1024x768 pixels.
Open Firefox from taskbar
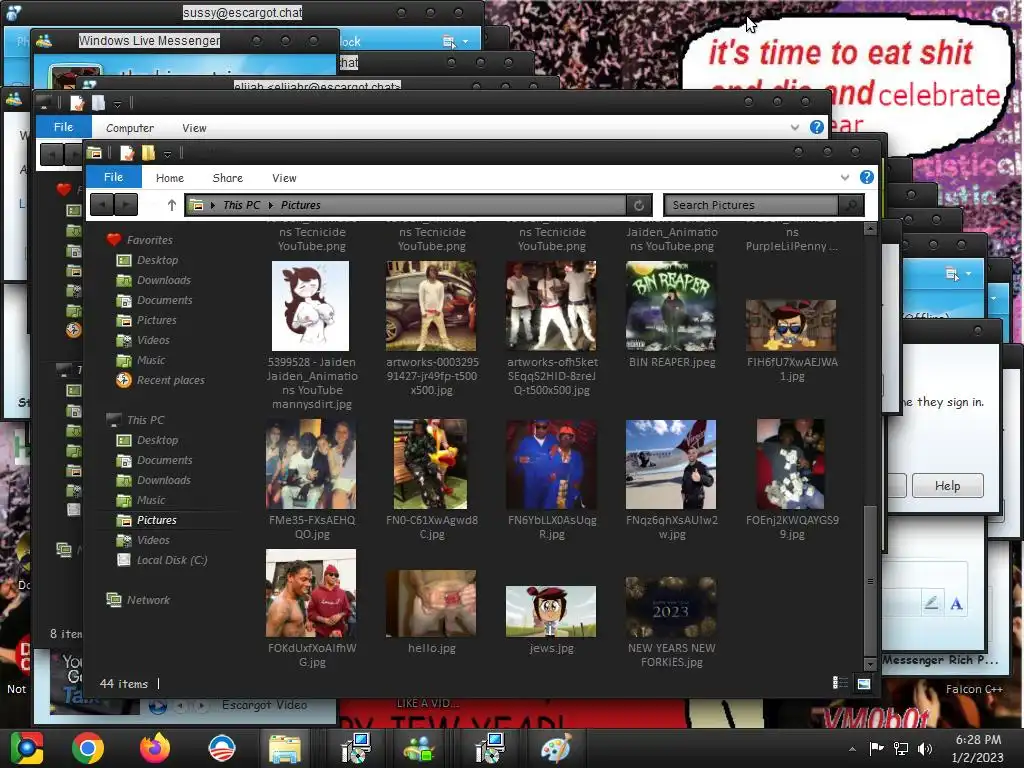155,748
